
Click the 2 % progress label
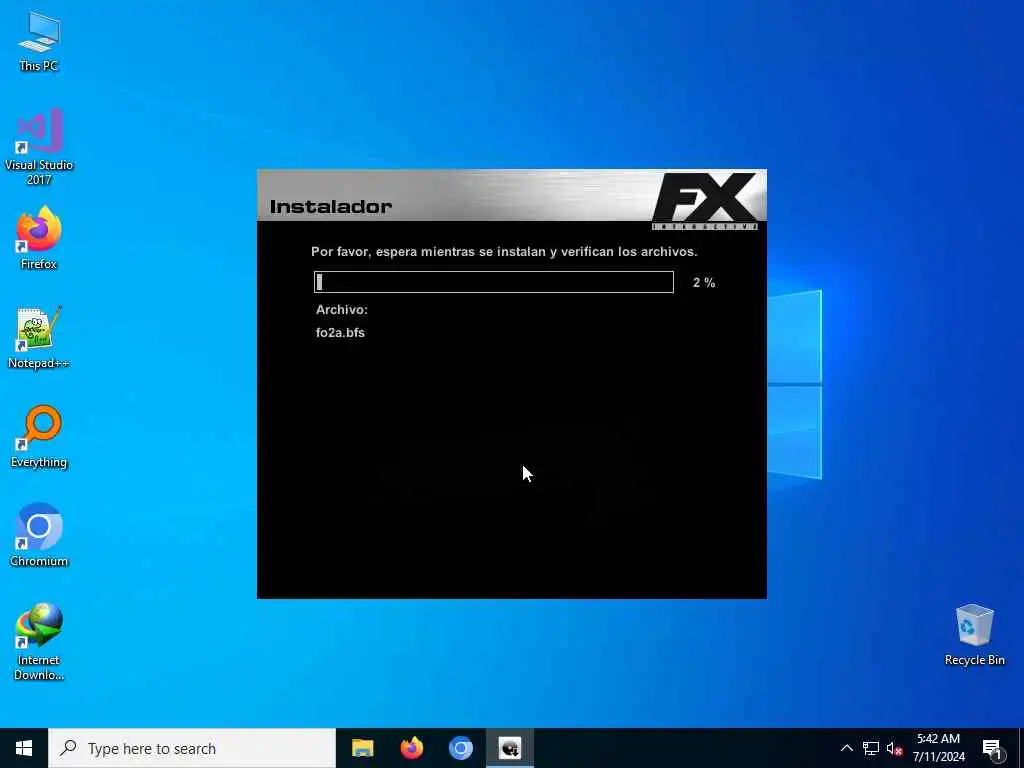pyautogui.click(x=704, y=283)
